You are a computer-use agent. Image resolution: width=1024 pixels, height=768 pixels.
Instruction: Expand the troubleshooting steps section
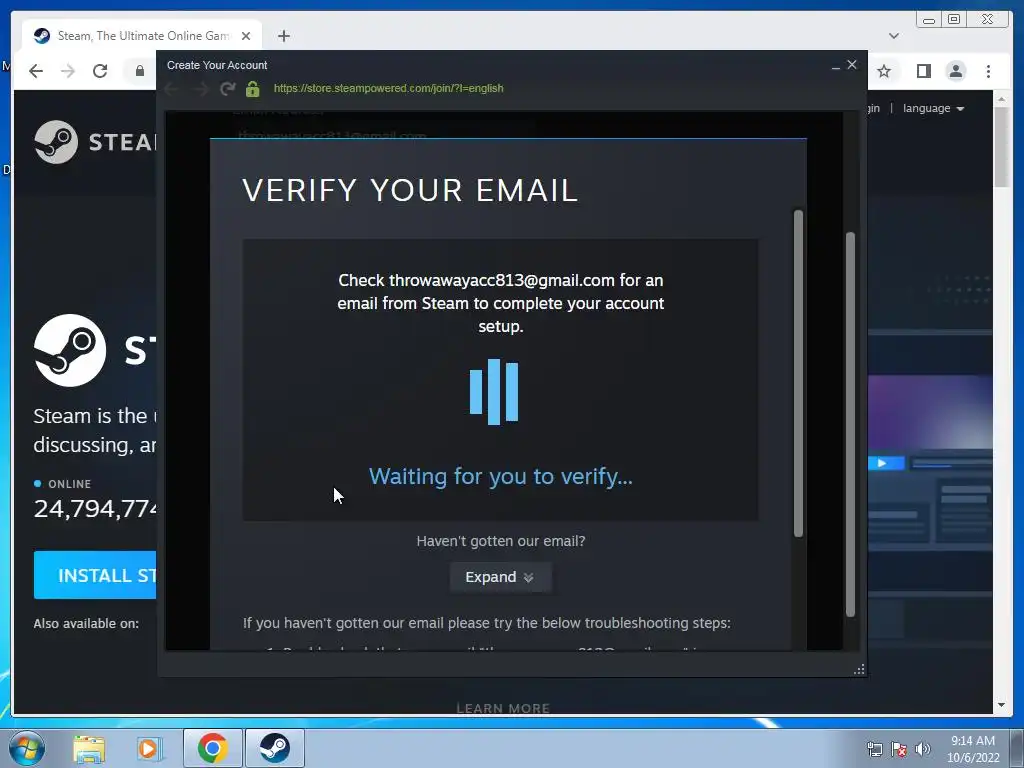(500, 577)
